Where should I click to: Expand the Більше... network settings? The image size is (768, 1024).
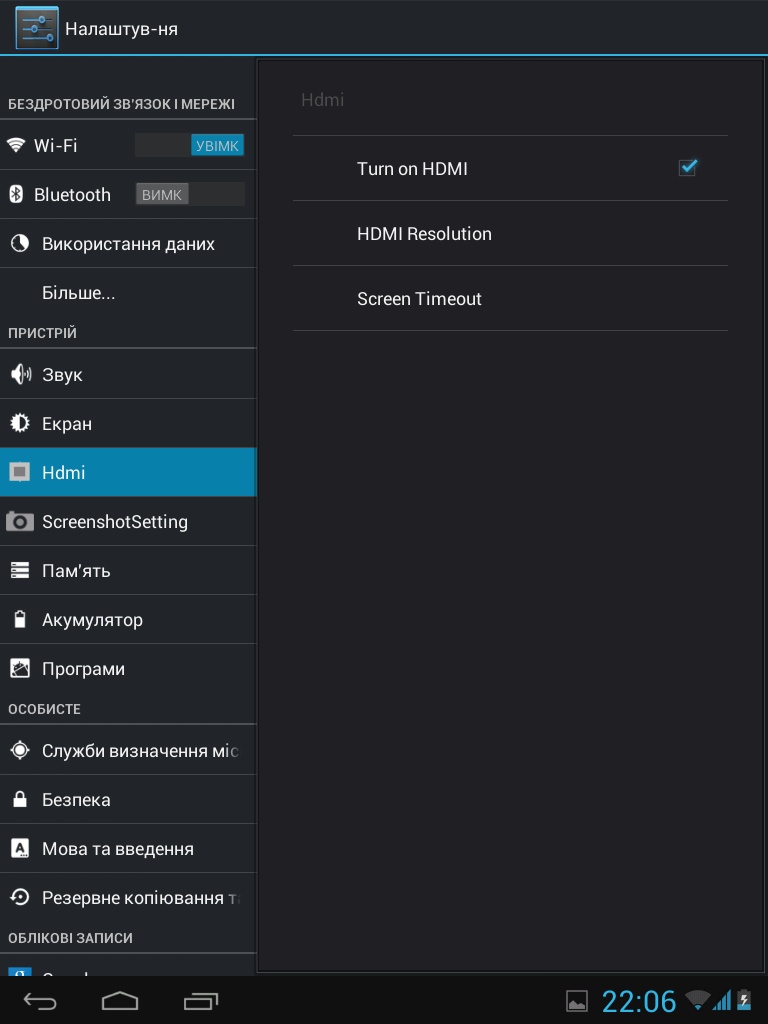(79, 294)
